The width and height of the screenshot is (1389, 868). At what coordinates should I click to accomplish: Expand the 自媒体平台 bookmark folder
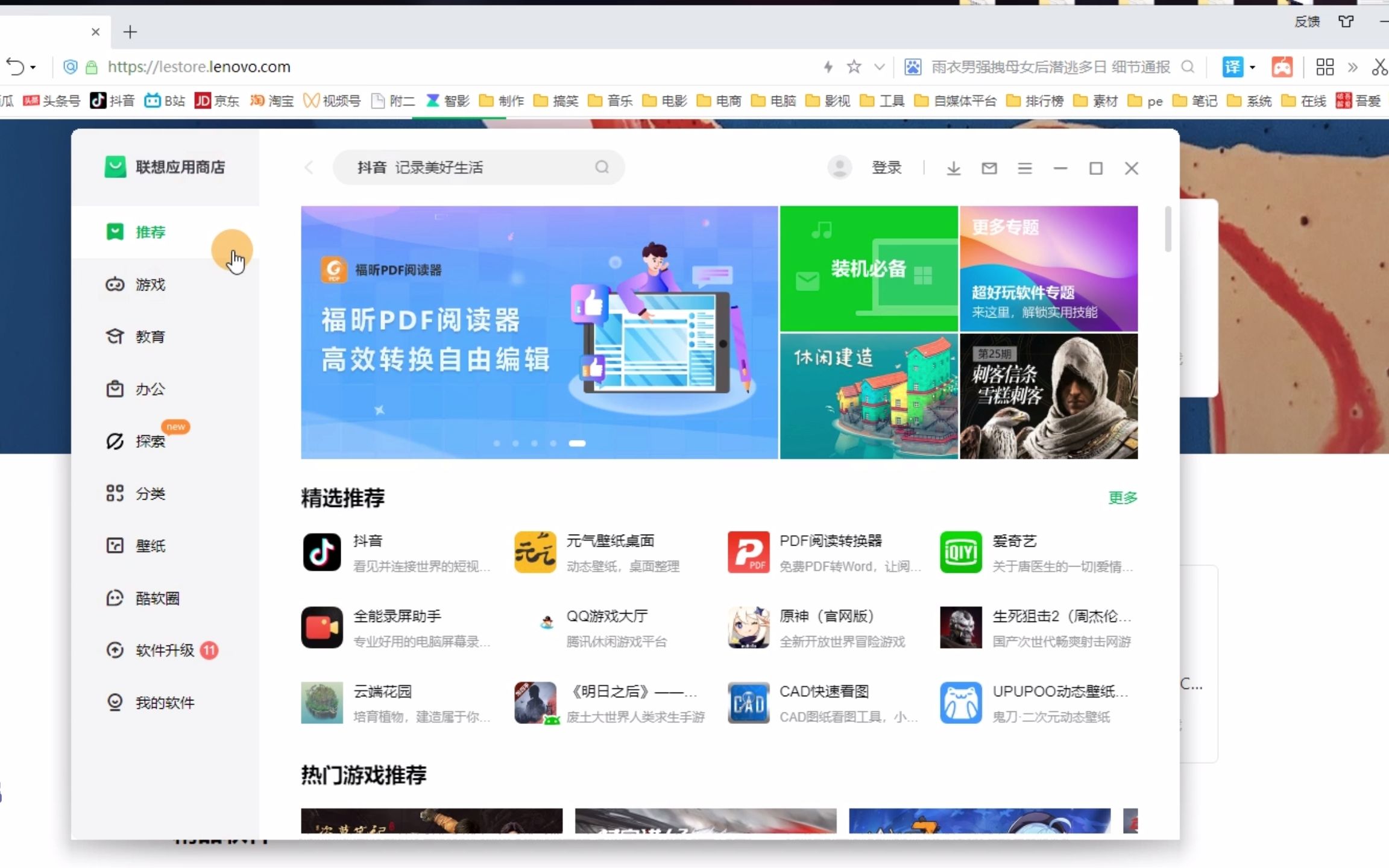pyautogui.click(x=955, y=101)
